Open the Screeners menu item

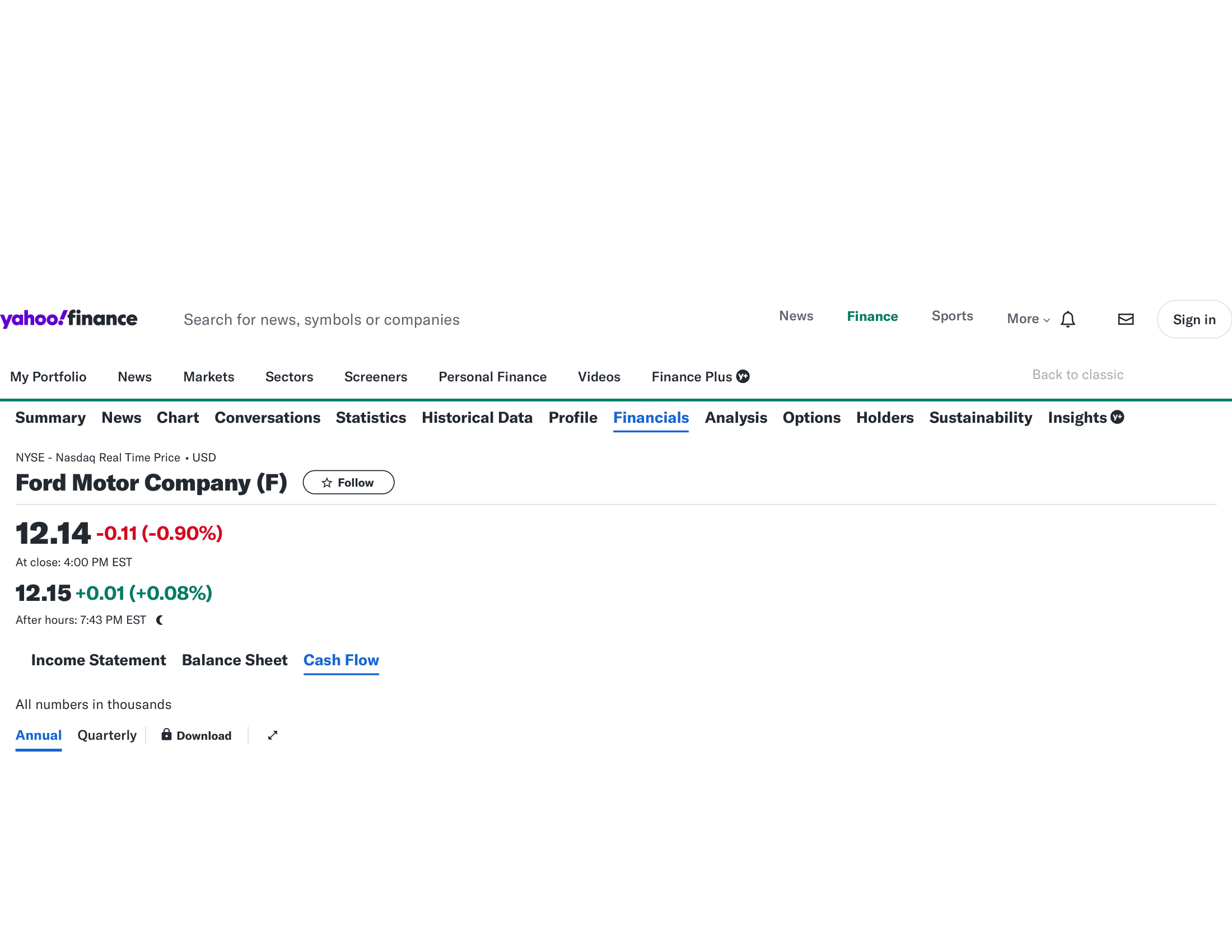click(x=376, y=377)
